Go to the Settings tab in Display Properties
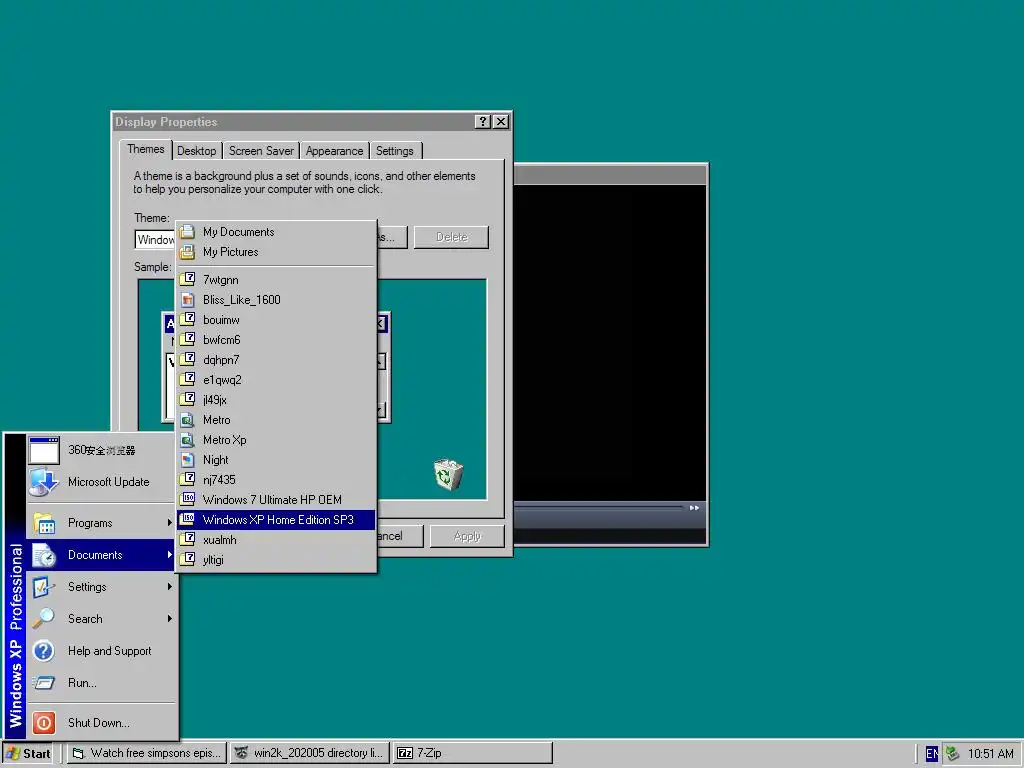The height and width of the screenshot is (768, 1024). pyautogui.click(x=394, y=151)
